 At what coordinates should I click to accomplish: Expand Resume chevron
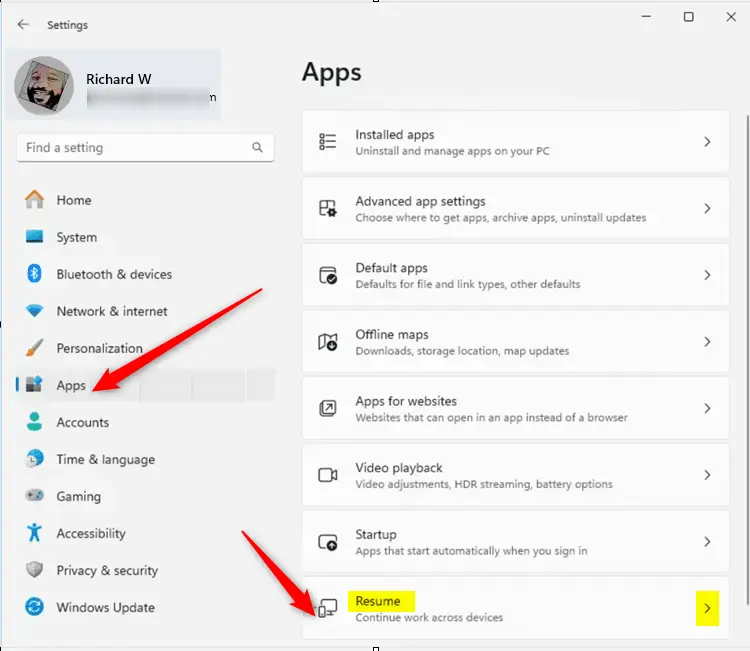point(707,608)
